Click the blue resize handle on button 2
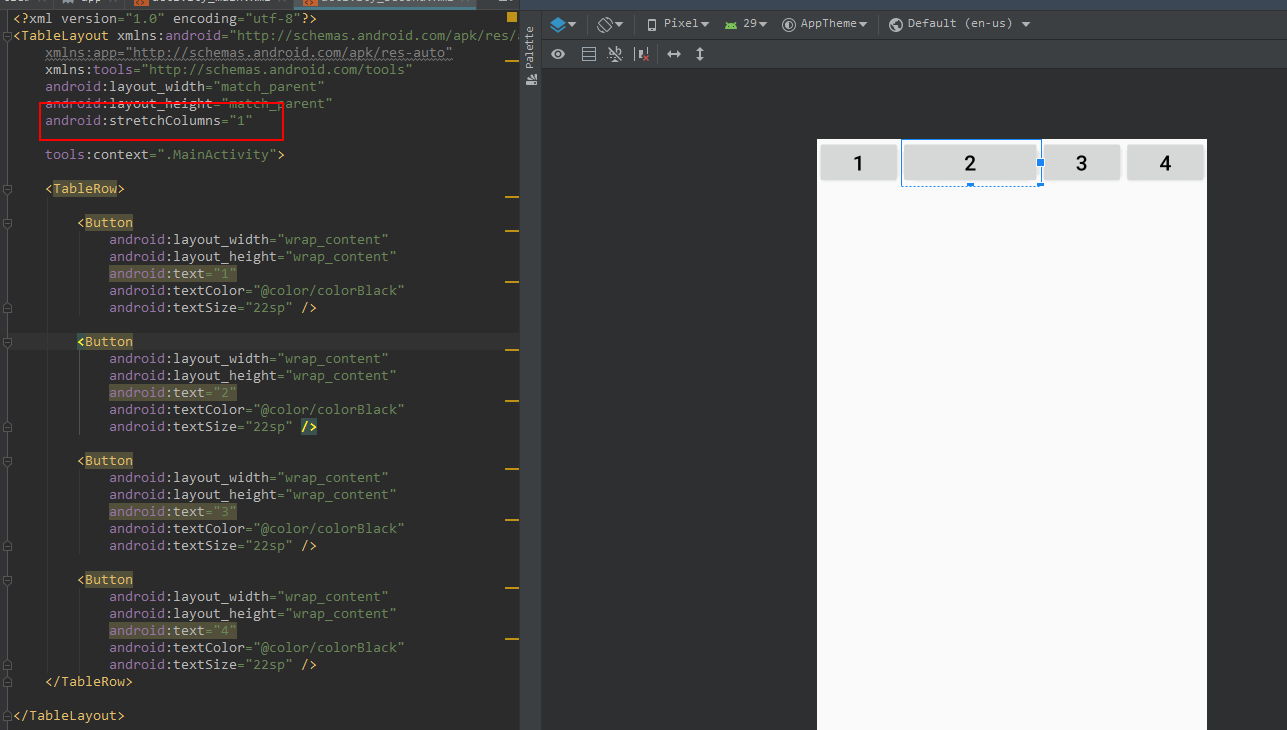This screenshot has height=730, width=1287. [x=1040, y=162]
